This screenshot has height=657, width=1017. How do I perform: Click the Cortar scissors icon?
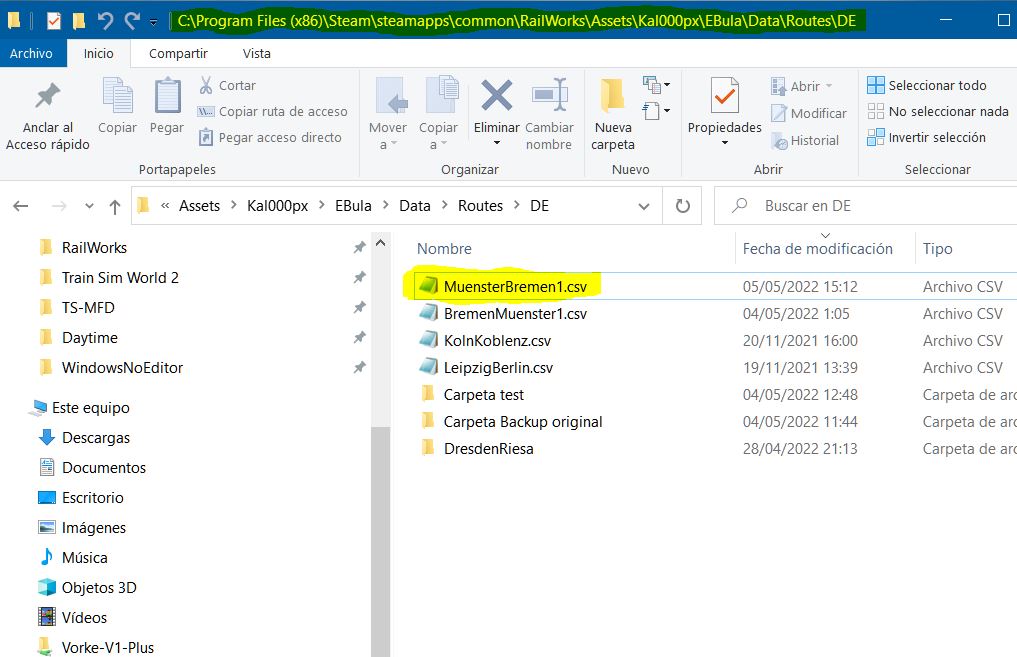[x=207, y=86]
